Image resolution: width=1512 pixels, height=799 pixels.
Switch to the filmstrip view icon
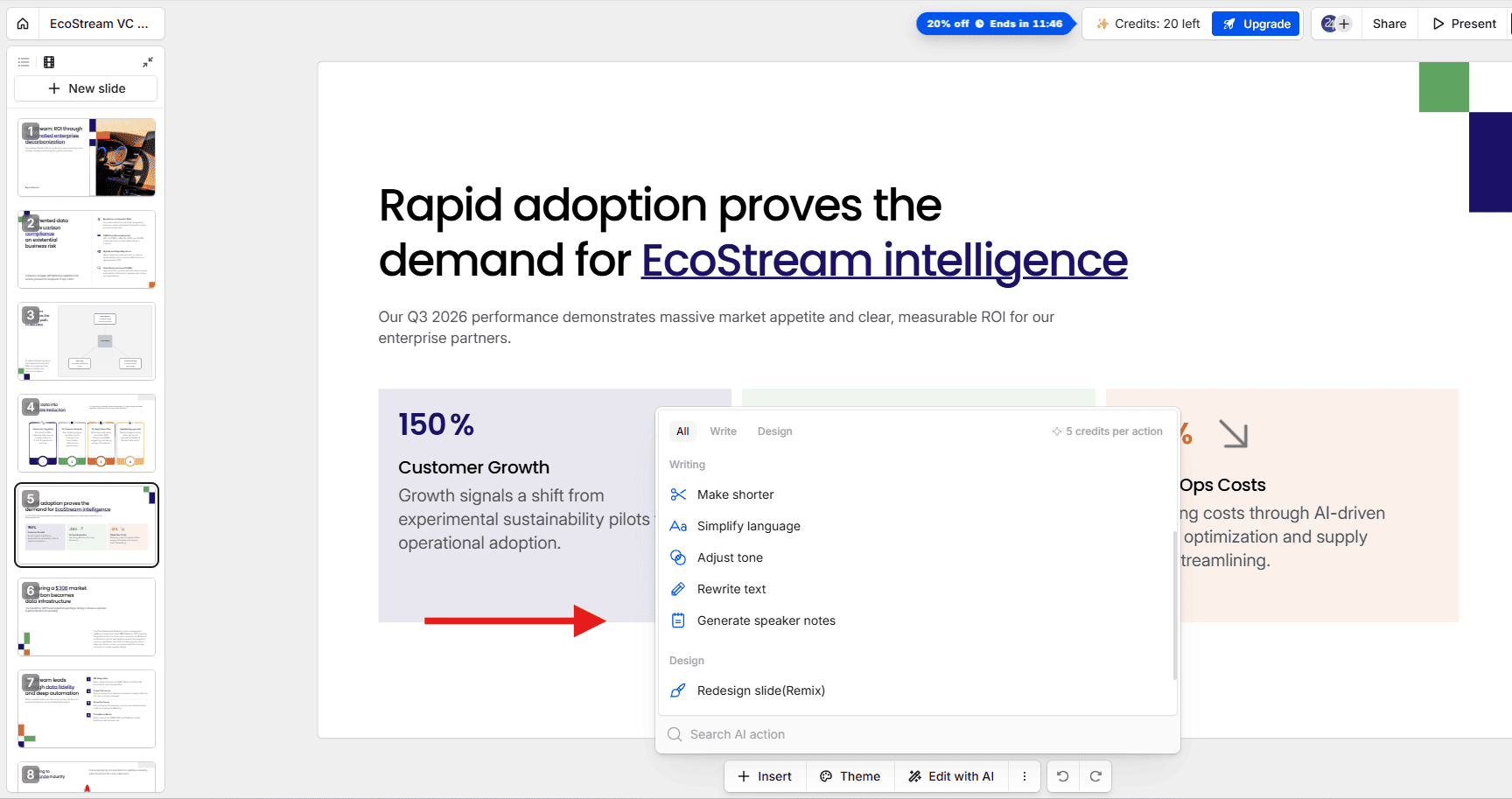click(49, 62)
